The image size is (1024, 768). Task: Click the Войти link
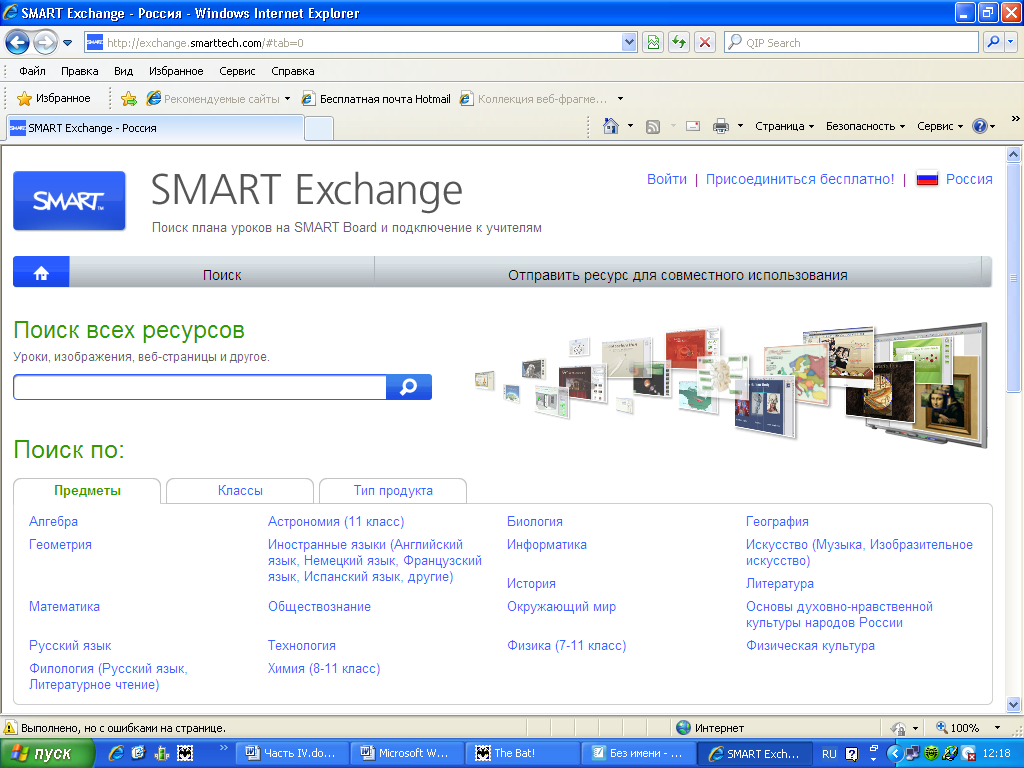pyautogui.click(x=667, y=179)
